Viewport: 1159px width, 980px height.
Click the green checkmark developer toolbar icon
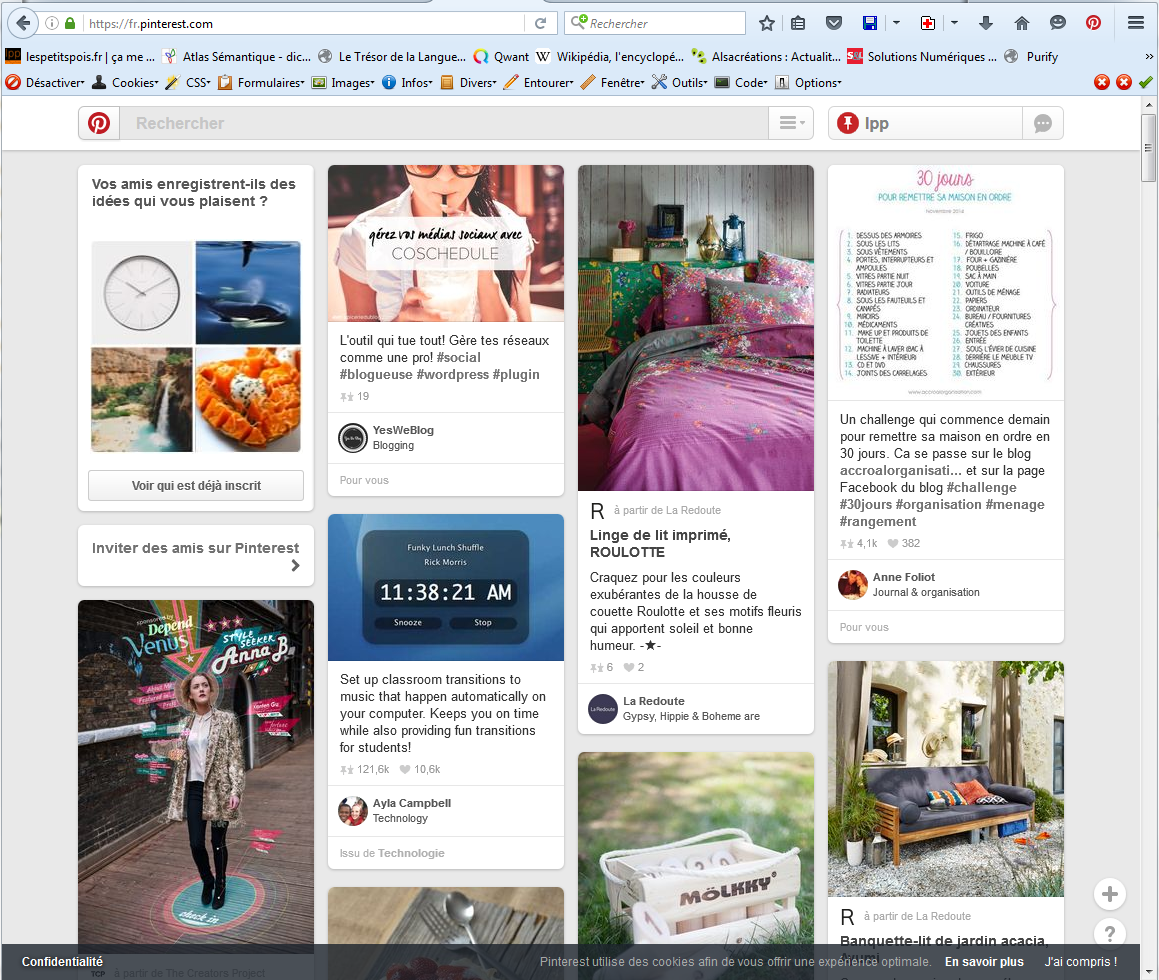(x=1146, y=82)
